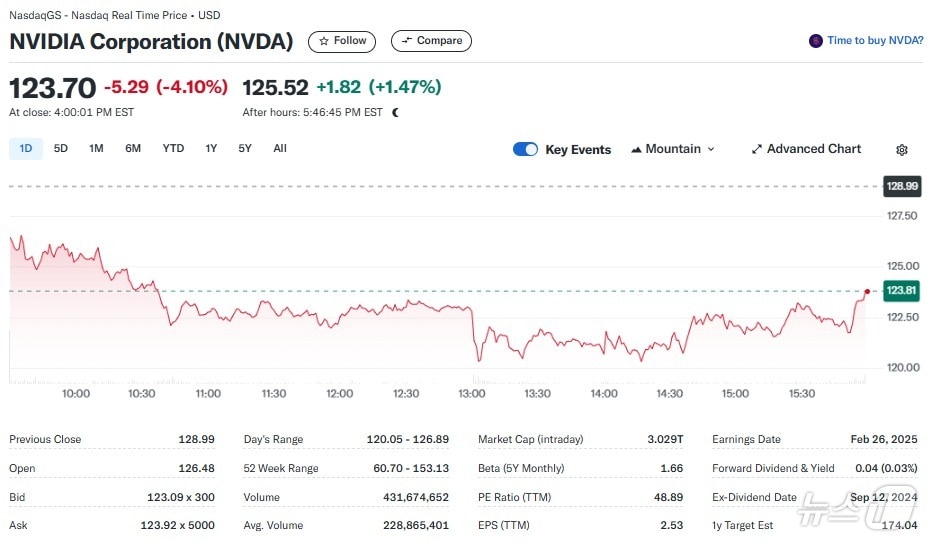Click the after-hours moon icon

(395, 113)
